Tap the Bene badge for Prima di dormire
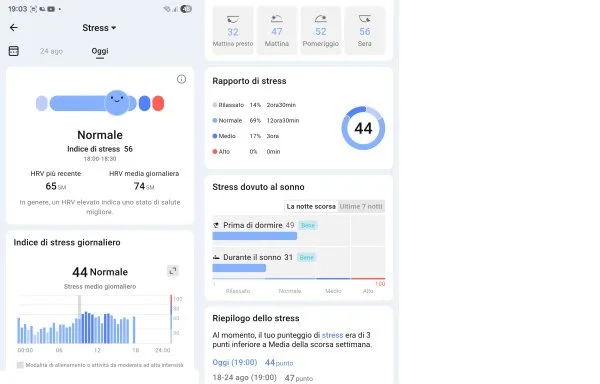This screenshot has height=384, width=600. pyautogui.click(x=308, y=225)
